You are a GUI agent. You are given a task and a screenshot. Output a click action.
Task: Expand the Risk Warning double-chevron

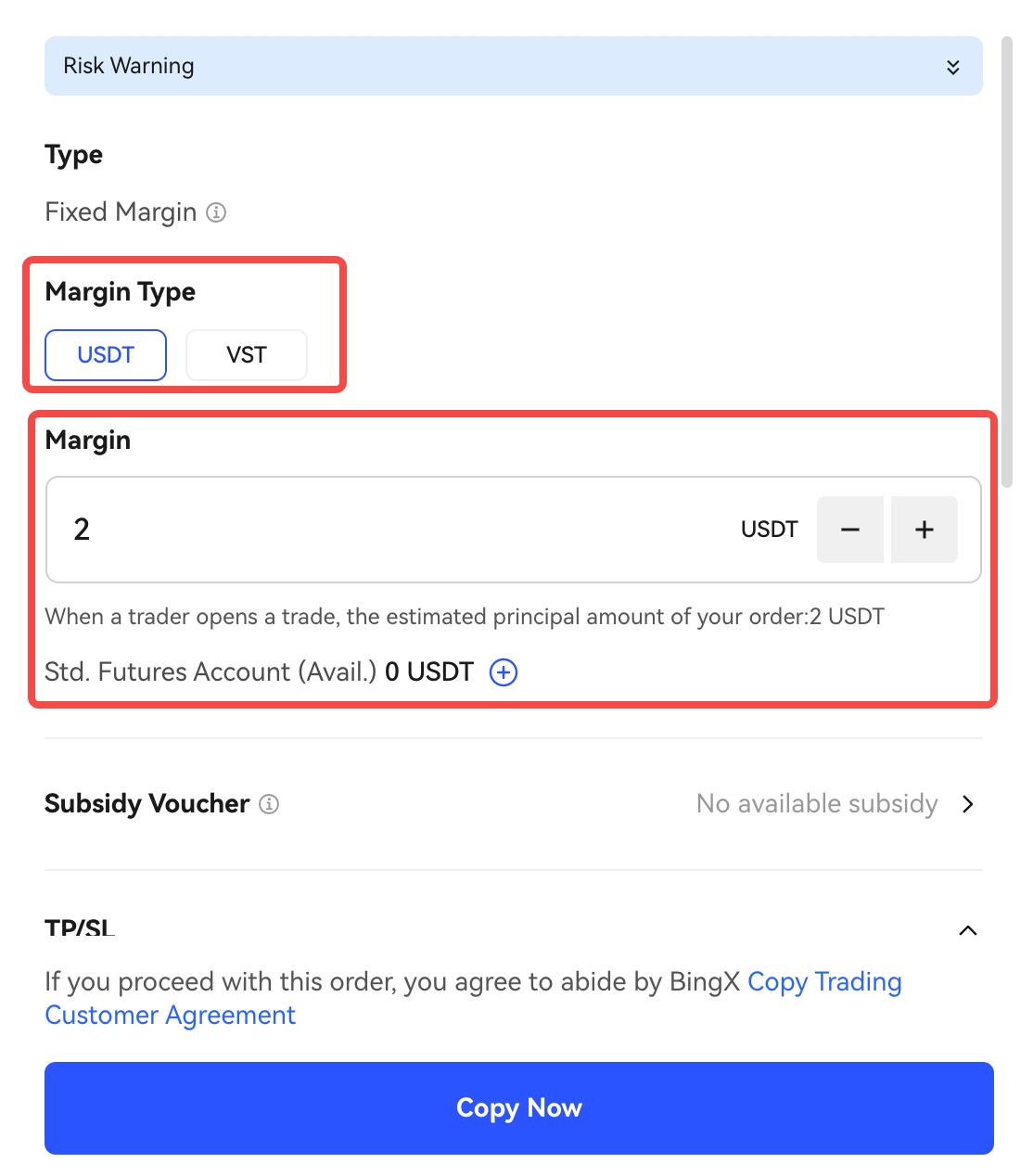952,67
